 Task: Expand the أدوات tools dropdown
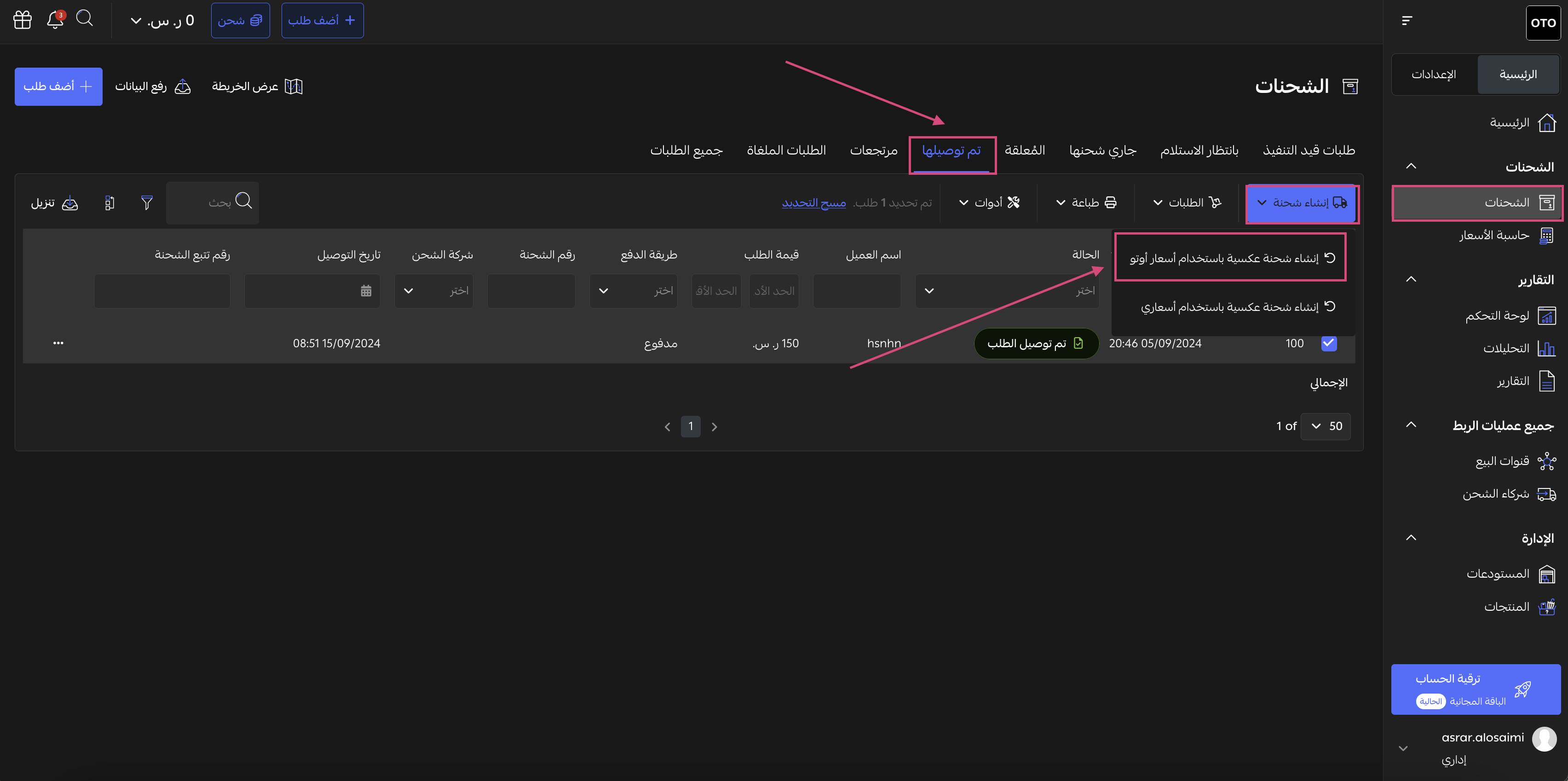point(989,203)
